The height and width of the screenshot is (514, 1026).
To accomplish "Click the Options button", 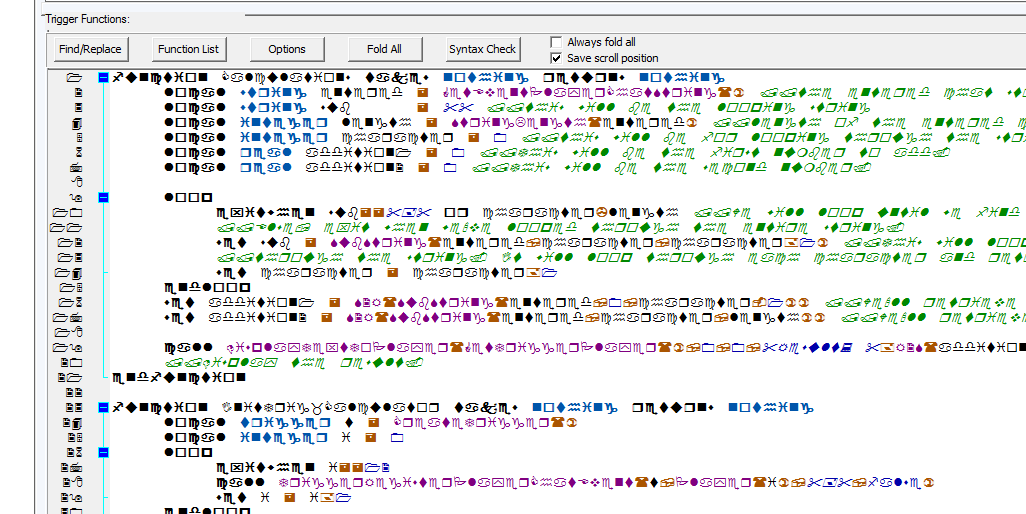I will click(287, 49).
